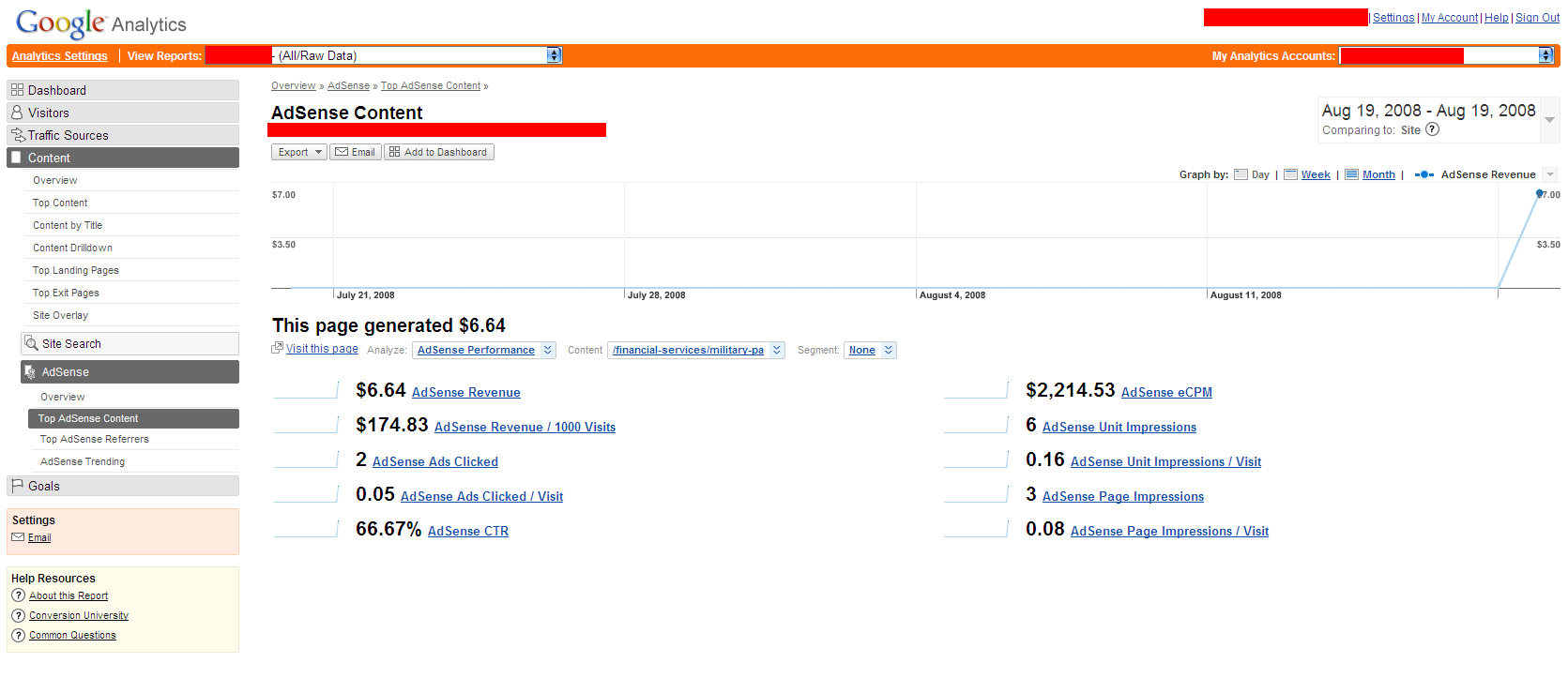Click the Week graph view icon
Screen dimensions: 1568x693
pos(1290,174)
